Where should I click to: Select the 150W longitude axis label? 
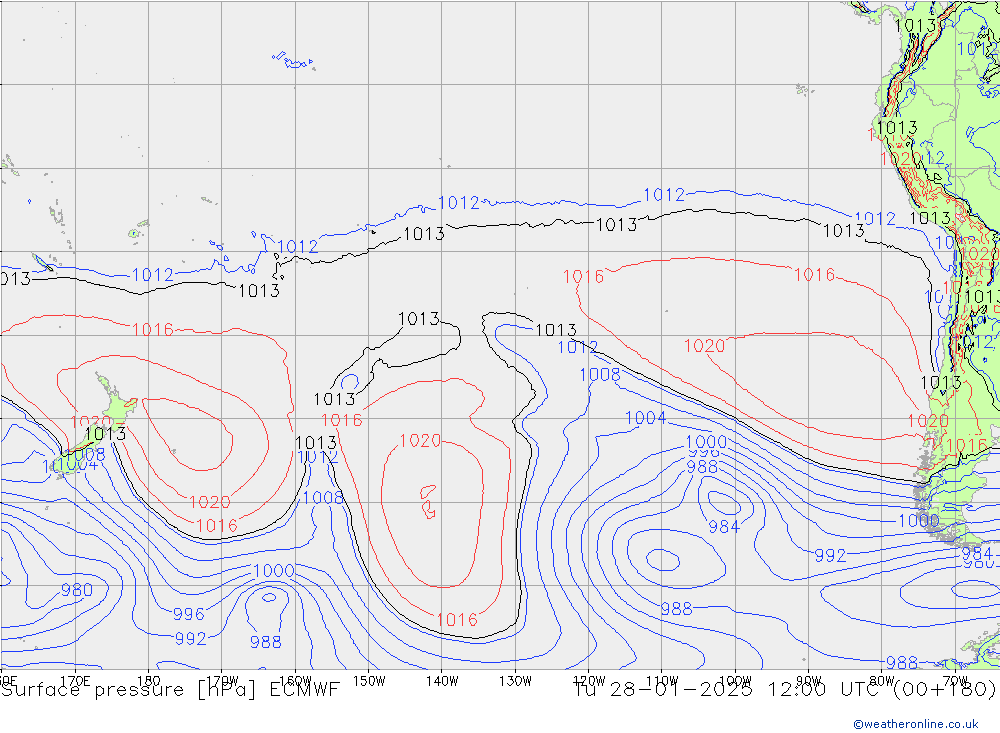point(369,681)
